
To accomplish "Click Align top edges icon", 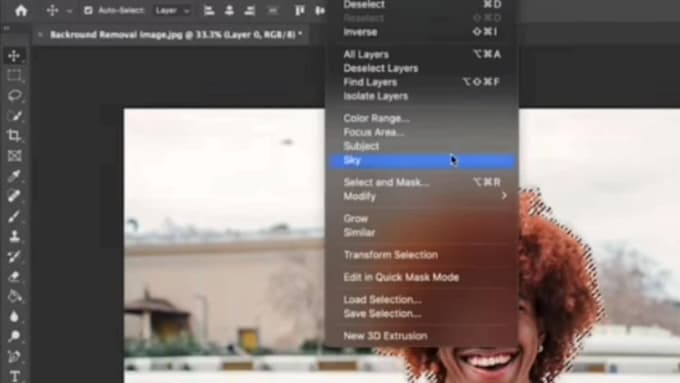I will [x=300, y=10].
